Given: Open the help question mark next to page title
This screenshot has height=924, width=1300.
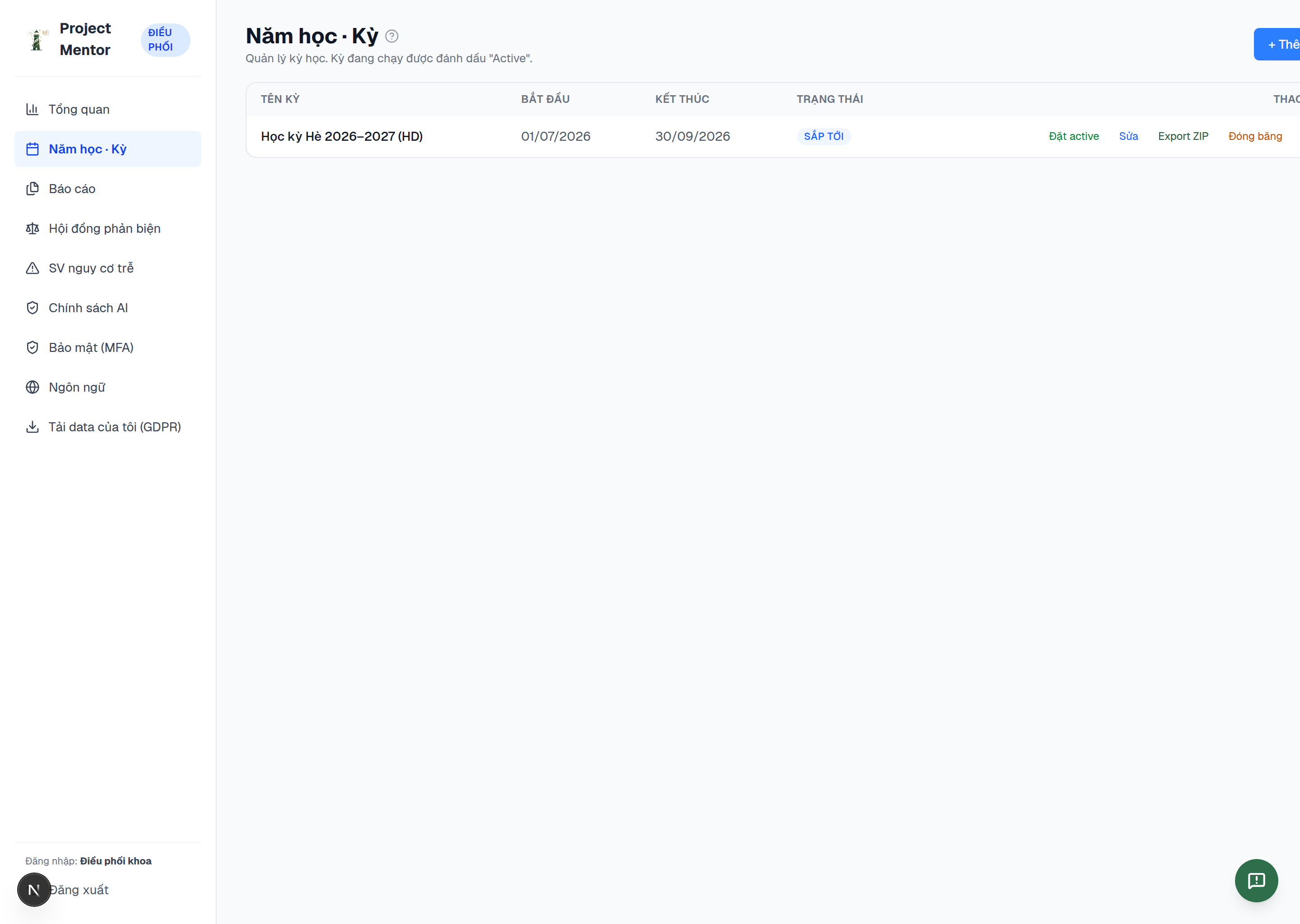Looking at the screenshot, I should [392, 37].
